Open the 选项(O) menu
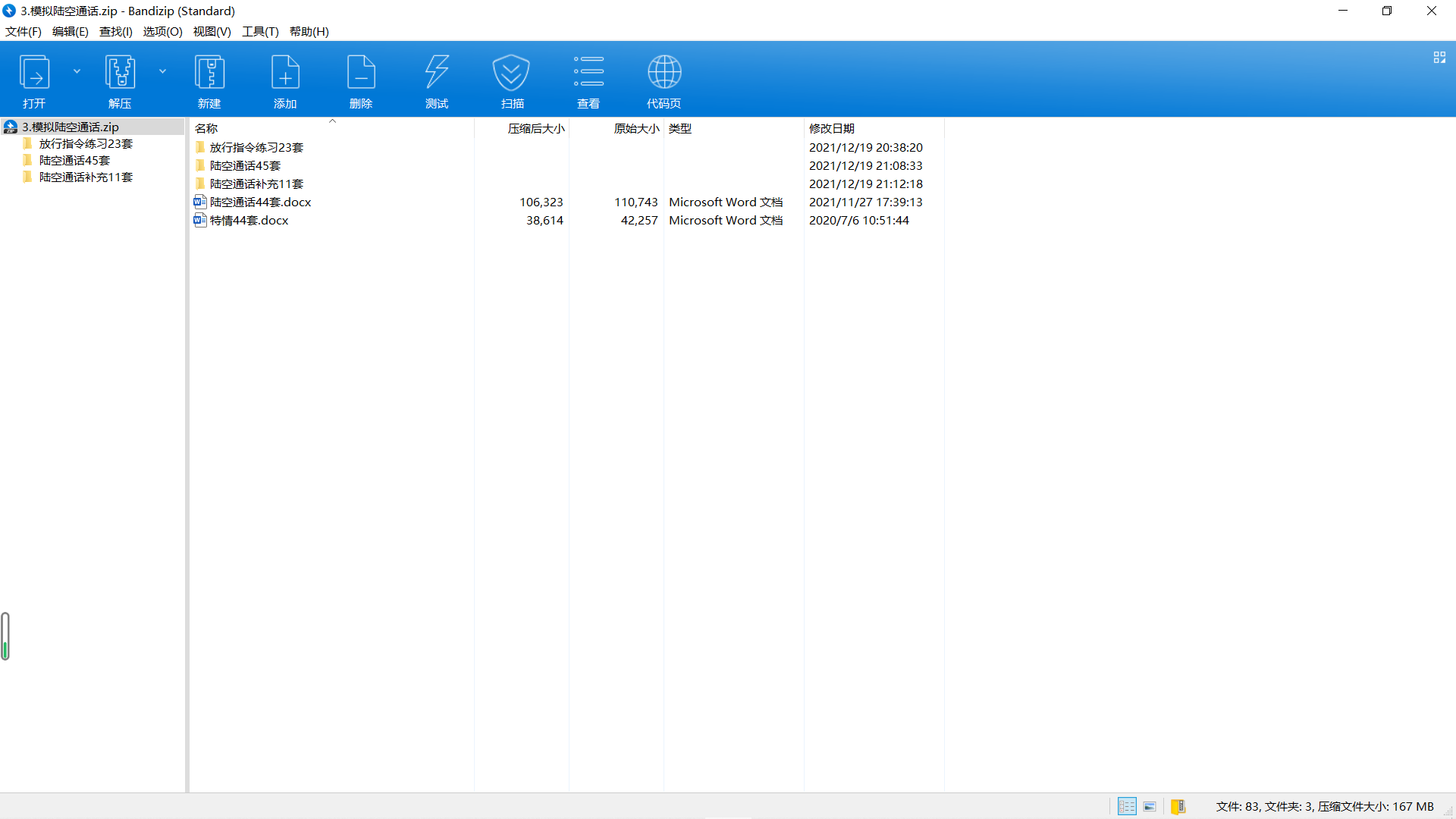Viewport: 1456px width, 819px height. coord(162,31)
